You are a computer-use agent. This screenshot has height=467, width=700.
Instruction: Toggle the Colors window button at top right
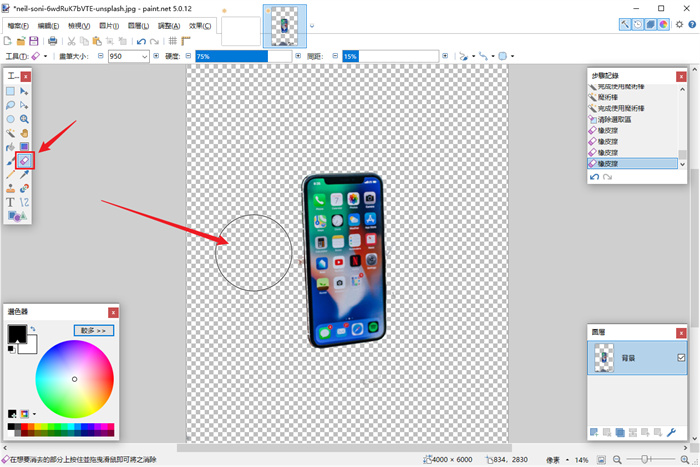663,24
